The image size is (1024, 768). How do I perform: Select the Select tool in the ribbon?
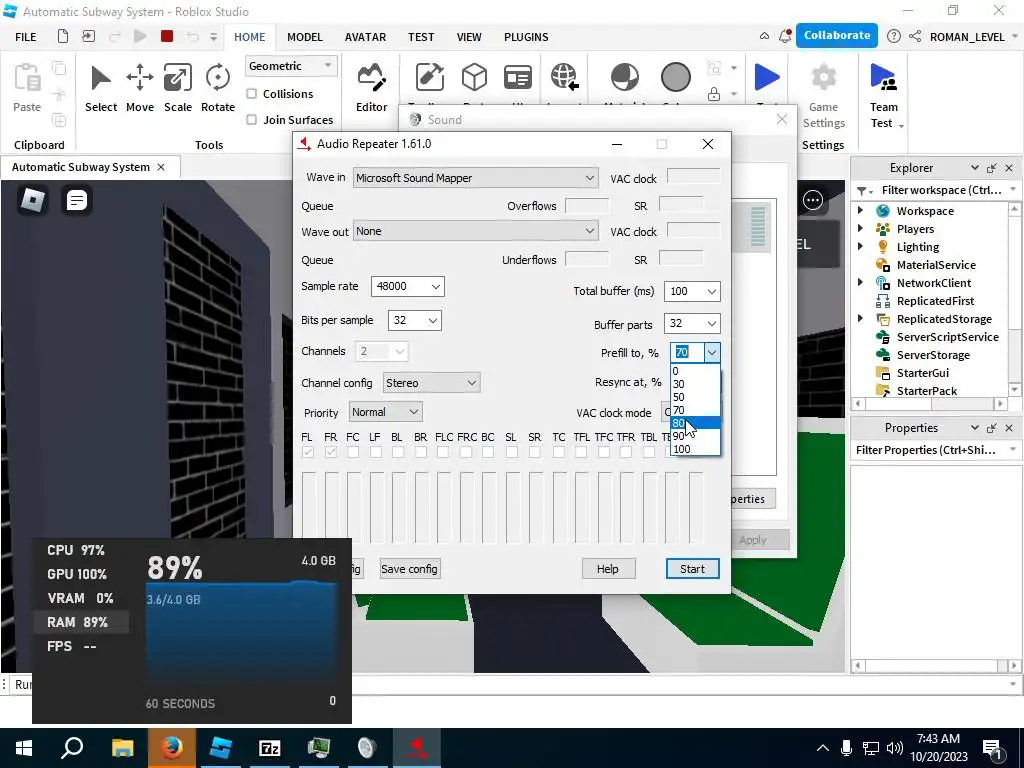101,88
